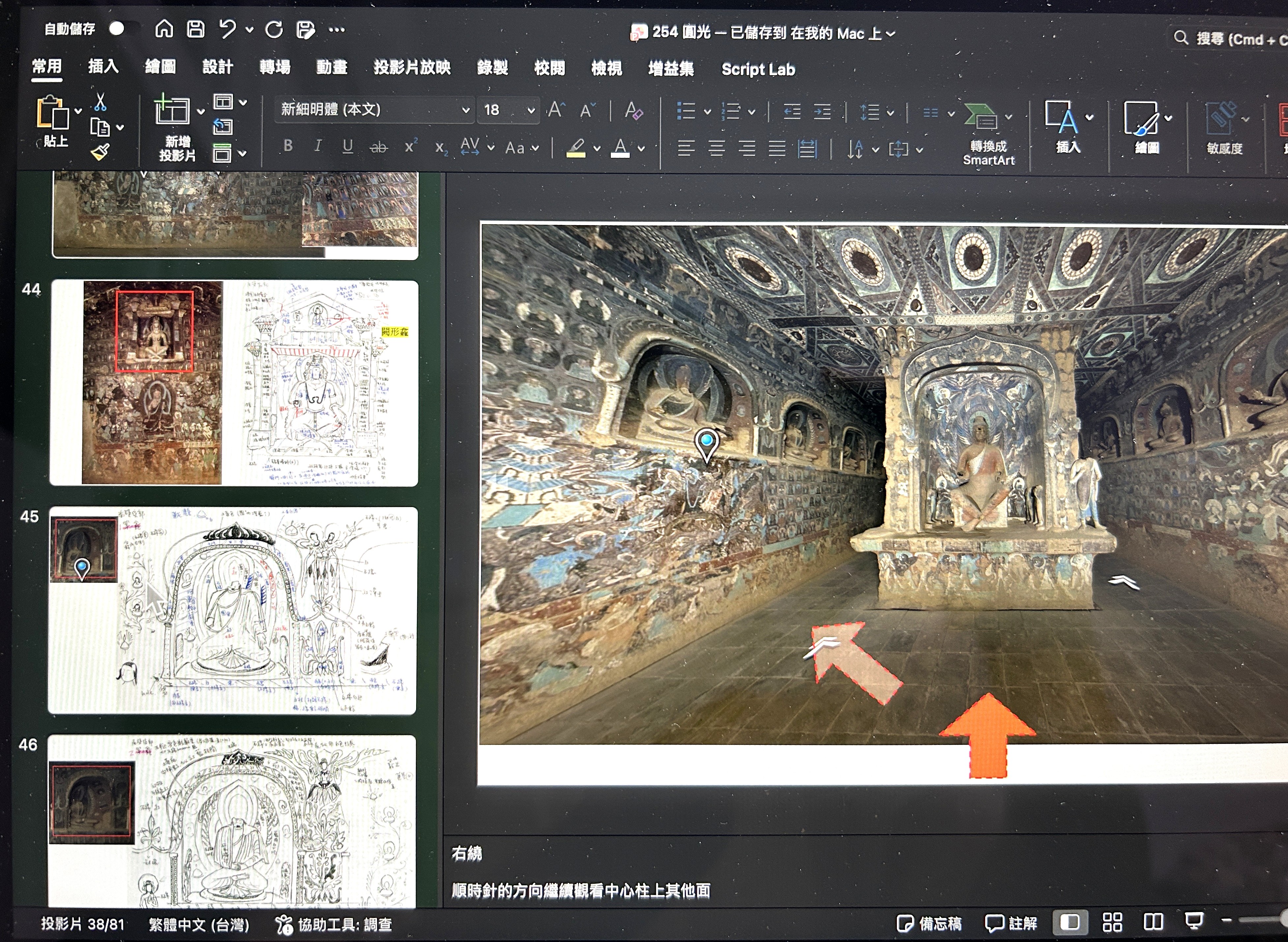Justify the text alignment
This screenshot has width=1288, height=942.
[777, 149]
